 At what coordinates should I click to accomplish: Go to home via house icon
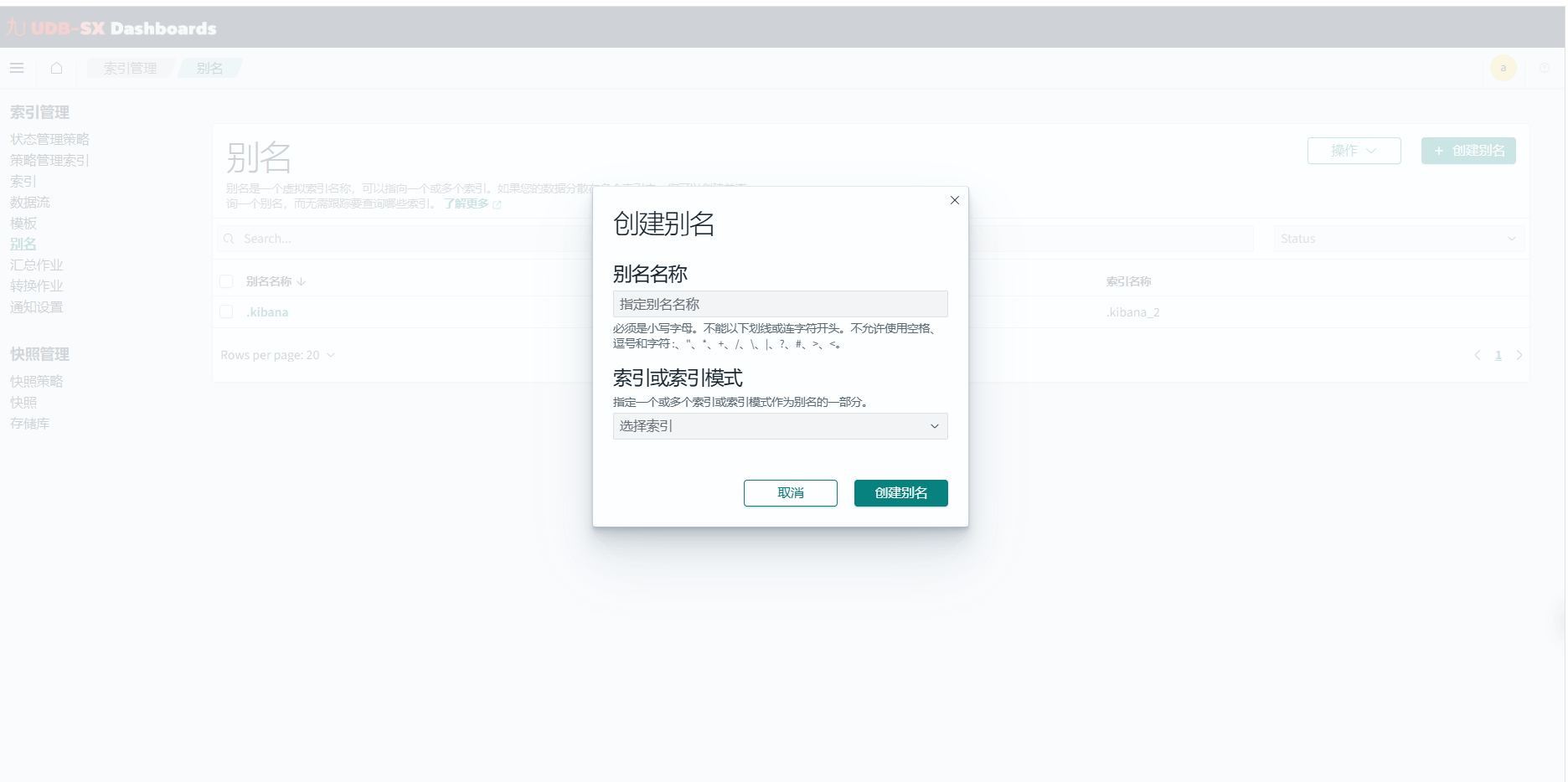pos(56,68)
